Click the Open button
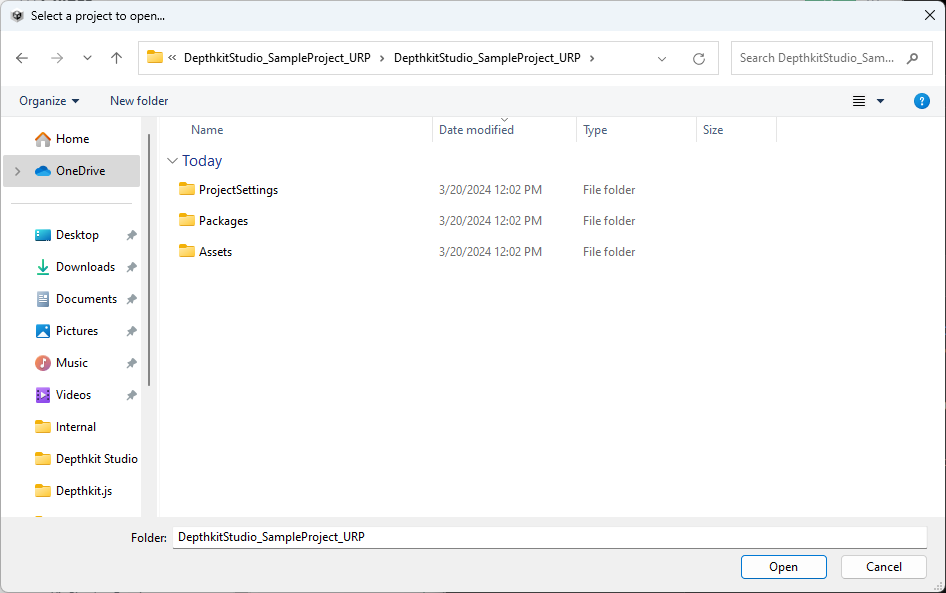Screen dimensions: 946x593 pos(783,567)
